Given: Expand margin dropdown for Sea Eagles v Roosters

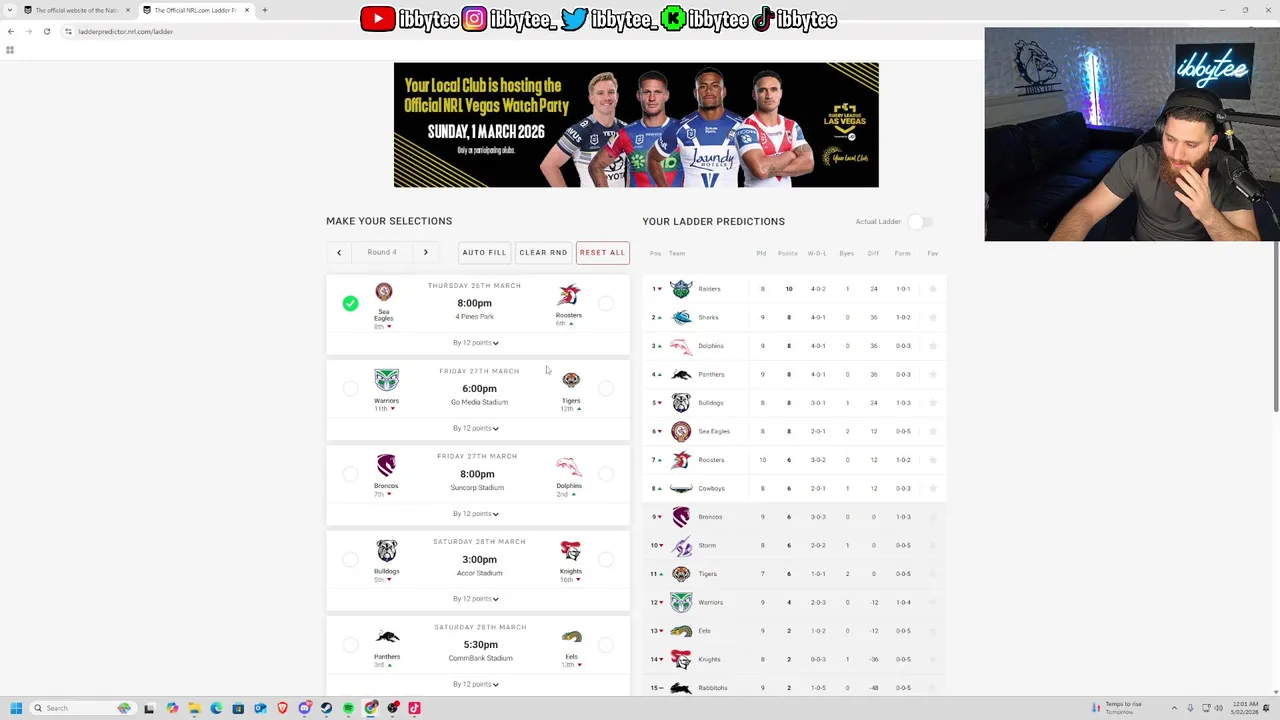Looking at the screenshot, I should coord(476,343).
